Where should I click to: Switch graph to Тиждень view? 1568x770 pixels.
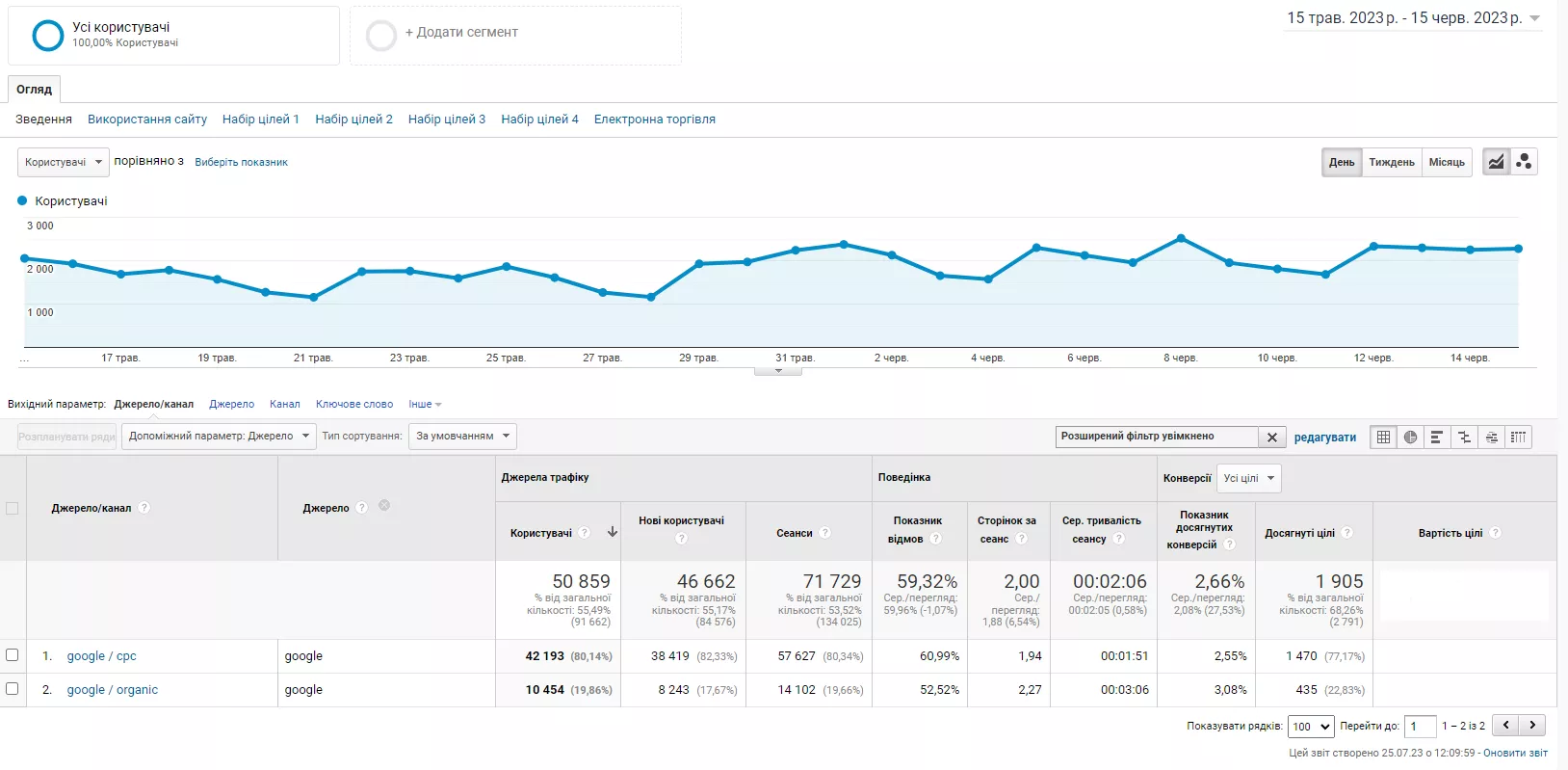(x=1392, y=162)
